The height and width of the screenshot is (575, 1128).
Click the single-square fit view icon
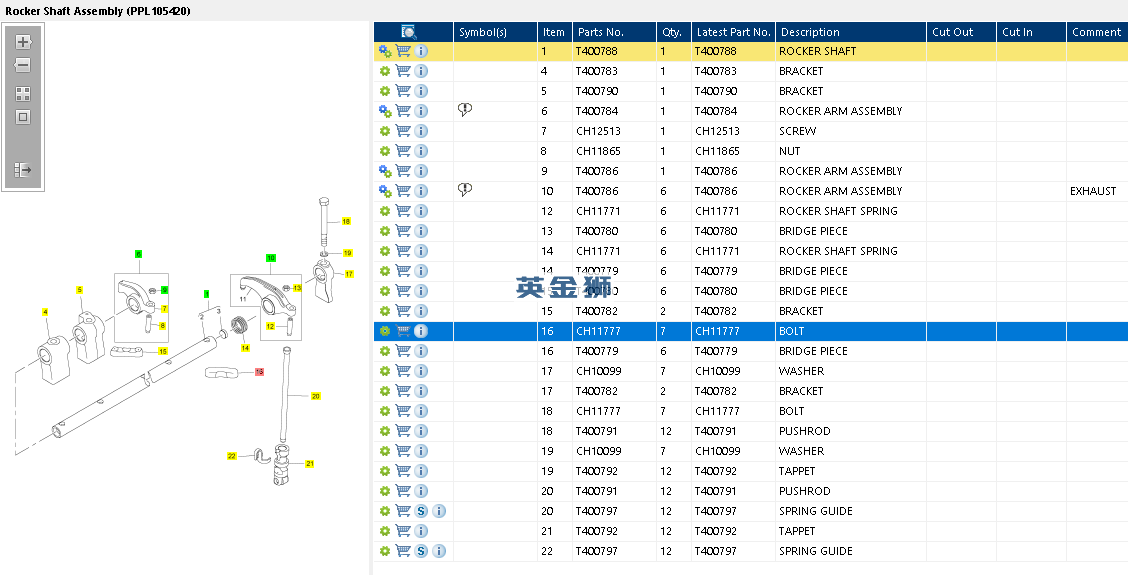point(22,117)
